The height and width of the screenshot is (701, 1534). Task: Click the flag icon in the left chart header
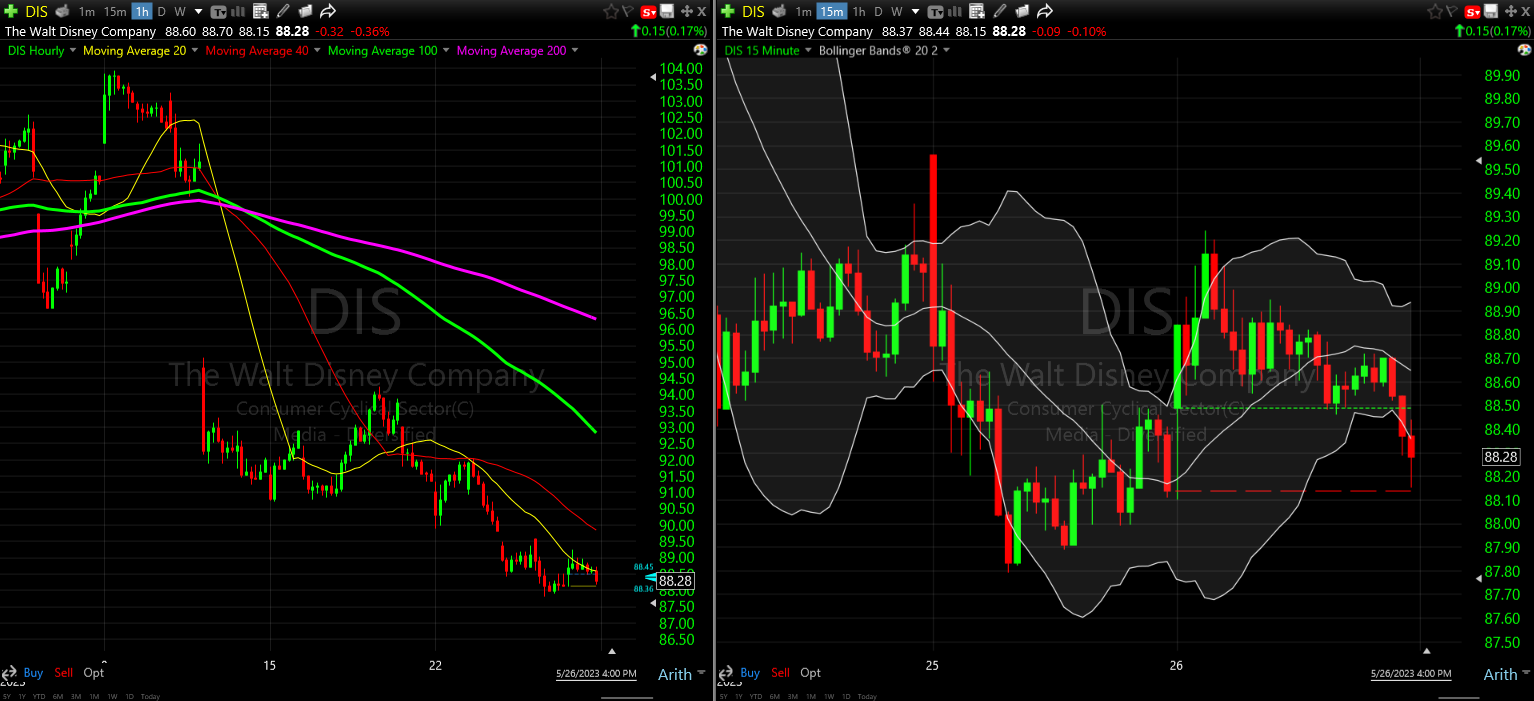tap(628, 12)
